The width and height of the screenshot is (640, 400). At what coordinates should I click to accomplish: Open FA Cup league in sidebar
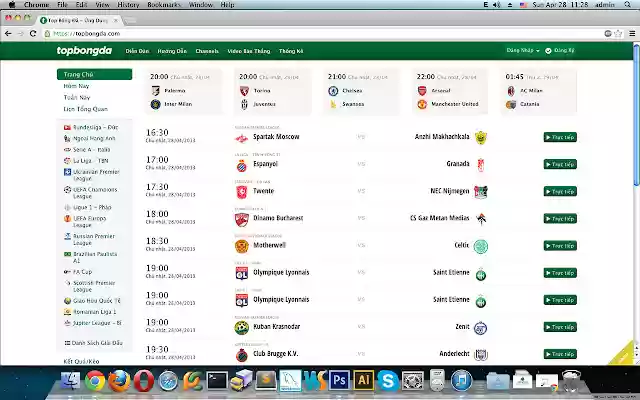click(x=78, y=272)
